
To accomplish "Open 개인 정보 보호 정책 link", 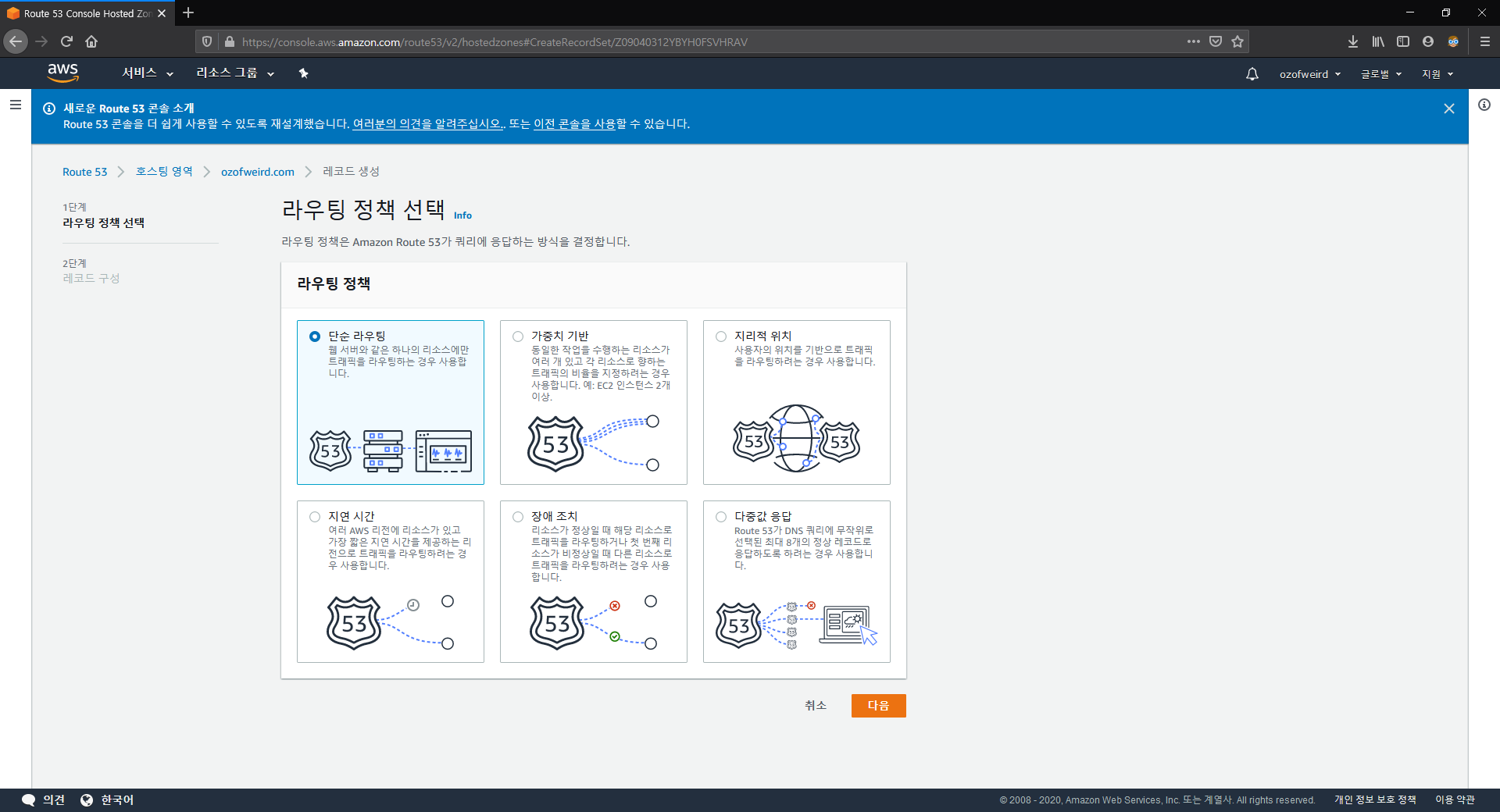I will pos(1375,800).
